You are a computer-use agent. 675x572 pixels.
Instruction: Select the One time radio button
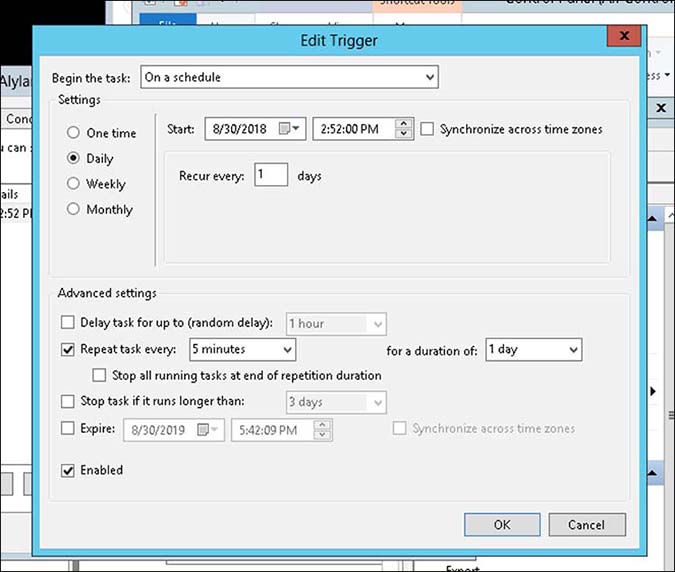[73, 133]
